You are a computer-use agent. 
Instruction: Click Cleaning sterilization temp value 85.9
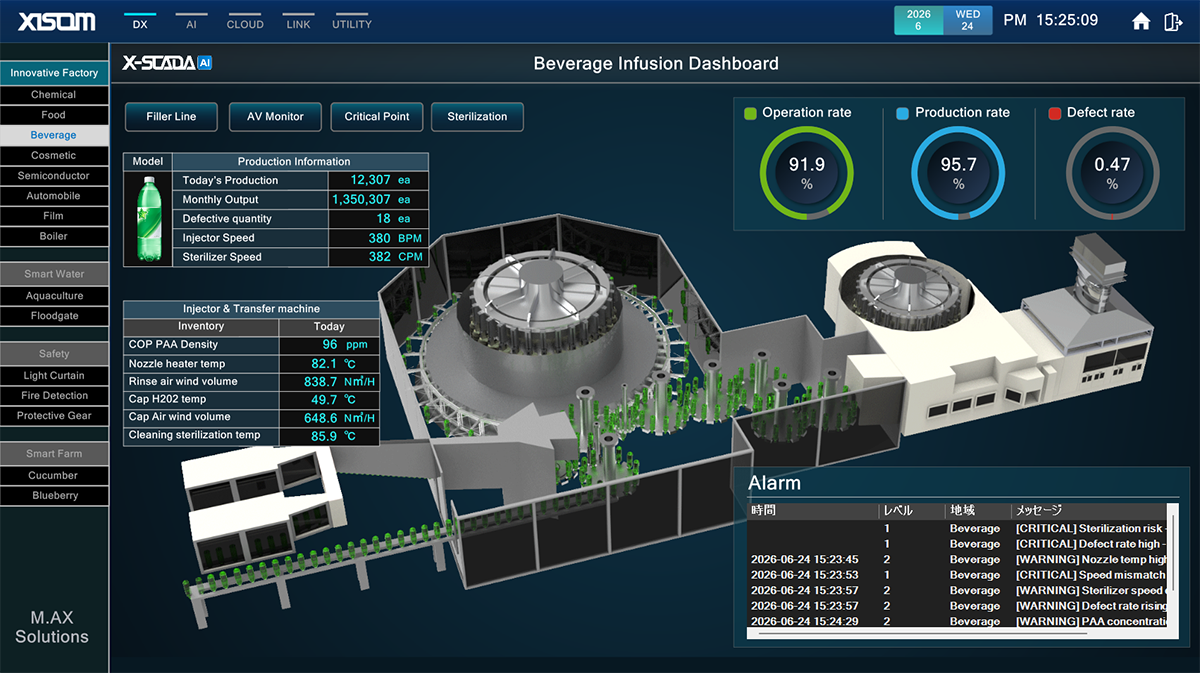324,436
